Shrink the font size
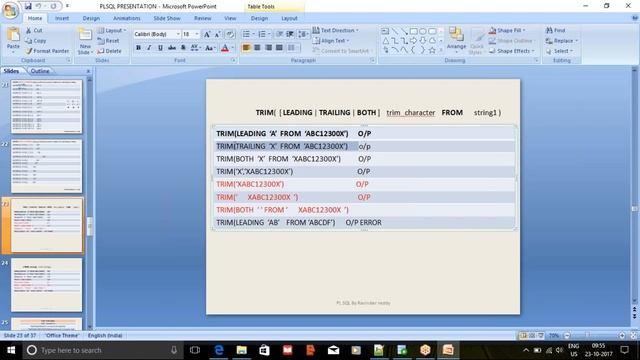 click(218, 34)
